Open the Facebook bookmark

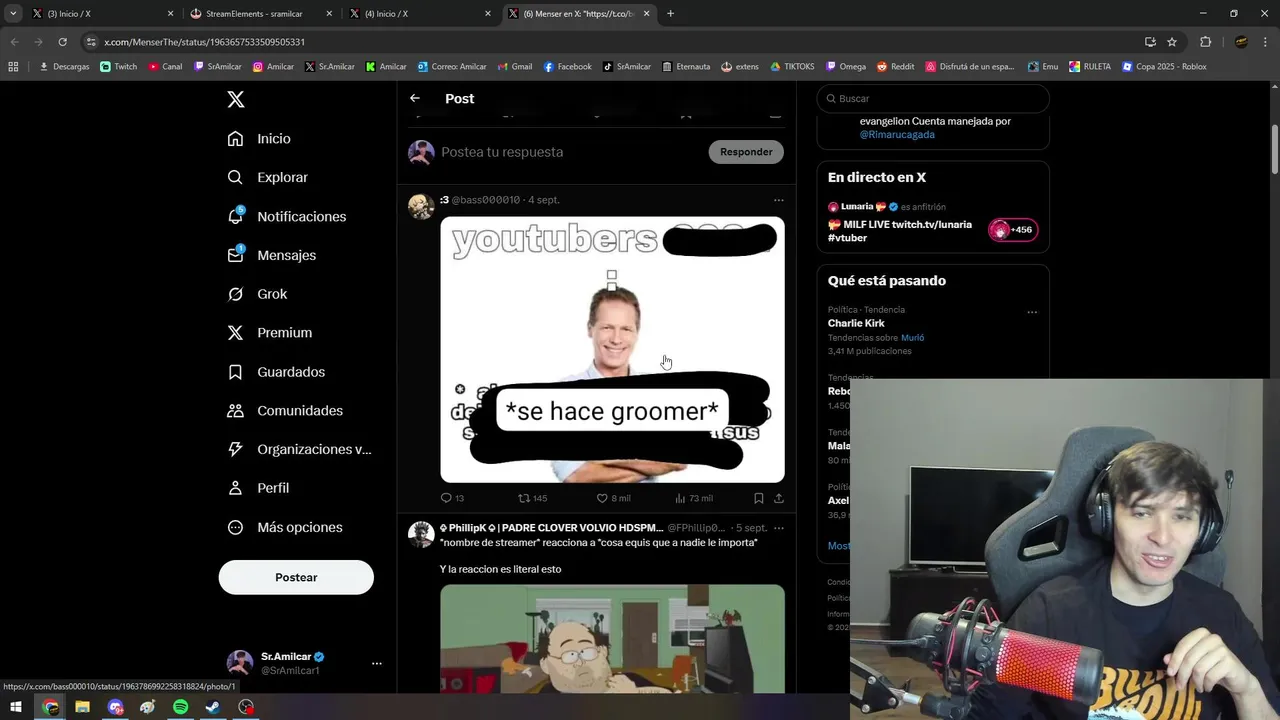click(x=567, y=67)
